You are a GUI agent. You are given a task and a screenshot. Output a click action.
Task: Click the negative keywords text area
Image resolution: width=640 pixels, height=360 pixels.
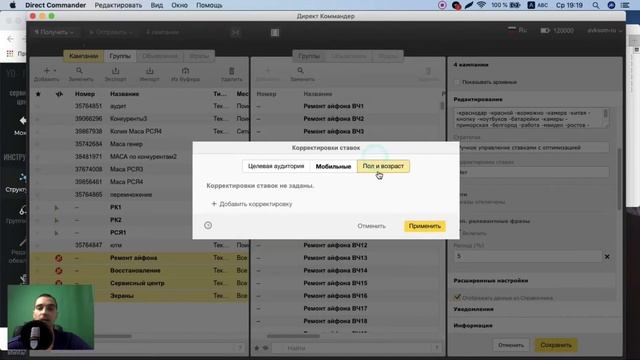(531, 119)
